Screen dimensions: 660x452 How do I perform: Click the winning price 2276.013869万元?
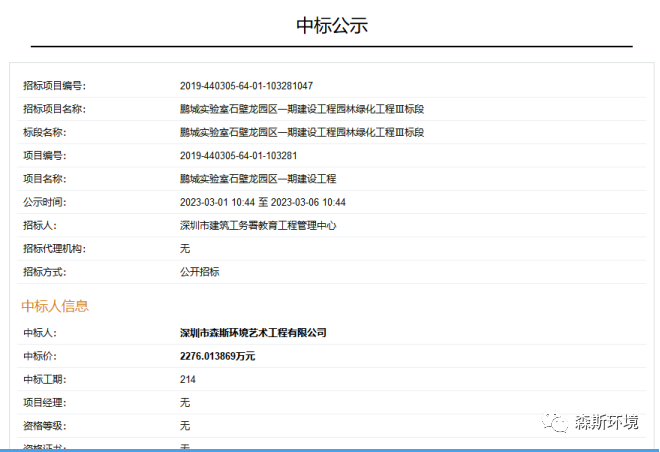[x=217, y=356]
